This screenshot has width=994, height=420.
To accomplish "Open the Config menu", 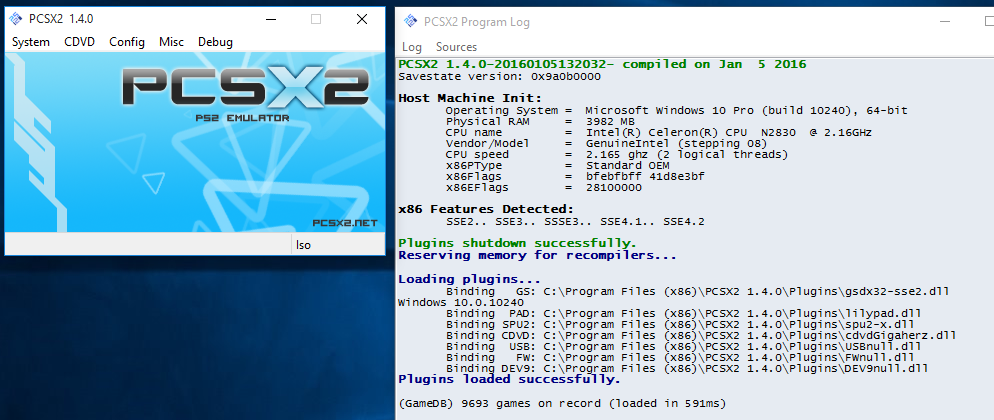I will tap(127, 42).
